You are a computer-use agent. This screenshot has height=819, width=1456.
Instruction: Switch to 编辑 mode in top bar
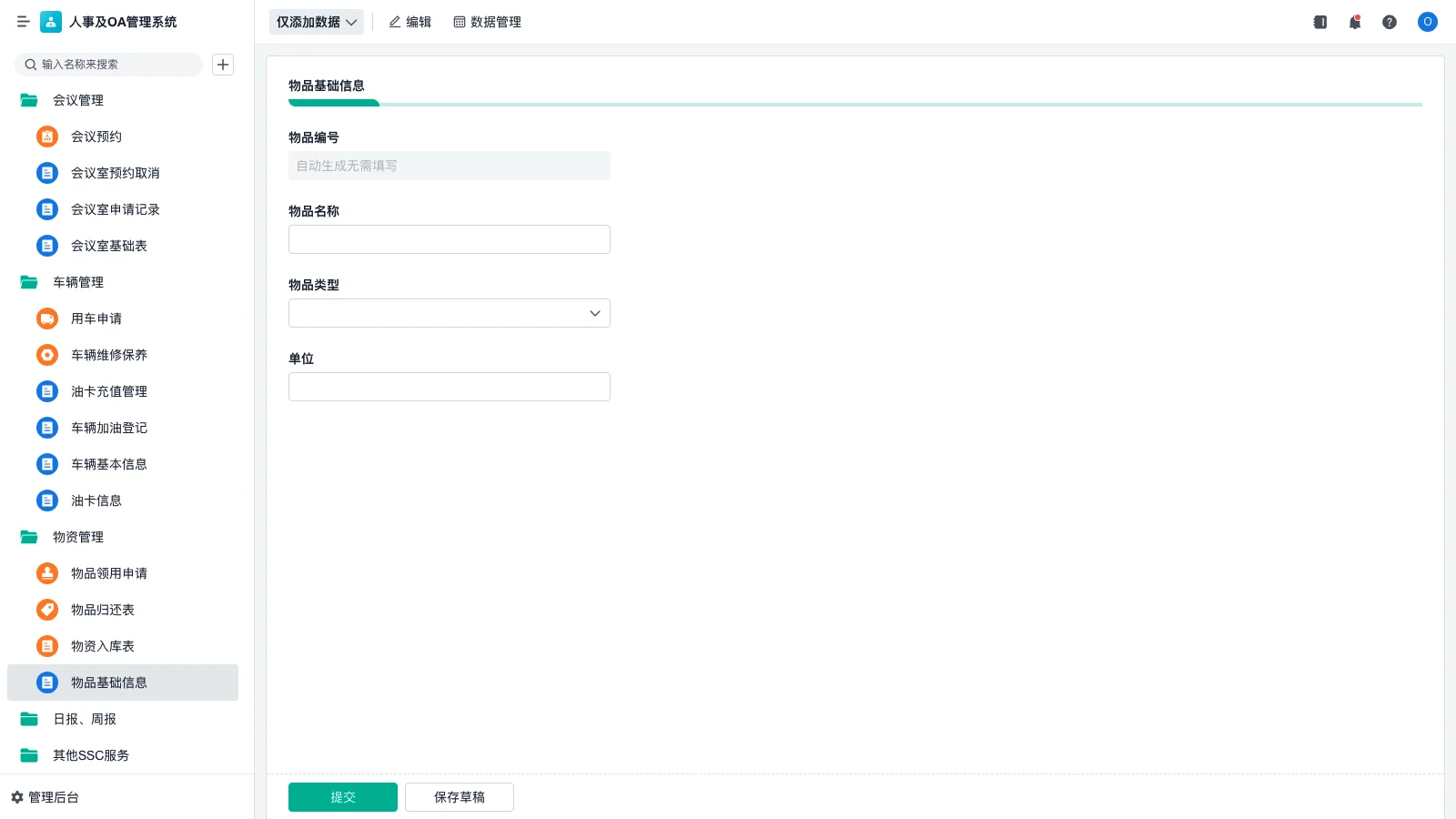click(409, 22)
